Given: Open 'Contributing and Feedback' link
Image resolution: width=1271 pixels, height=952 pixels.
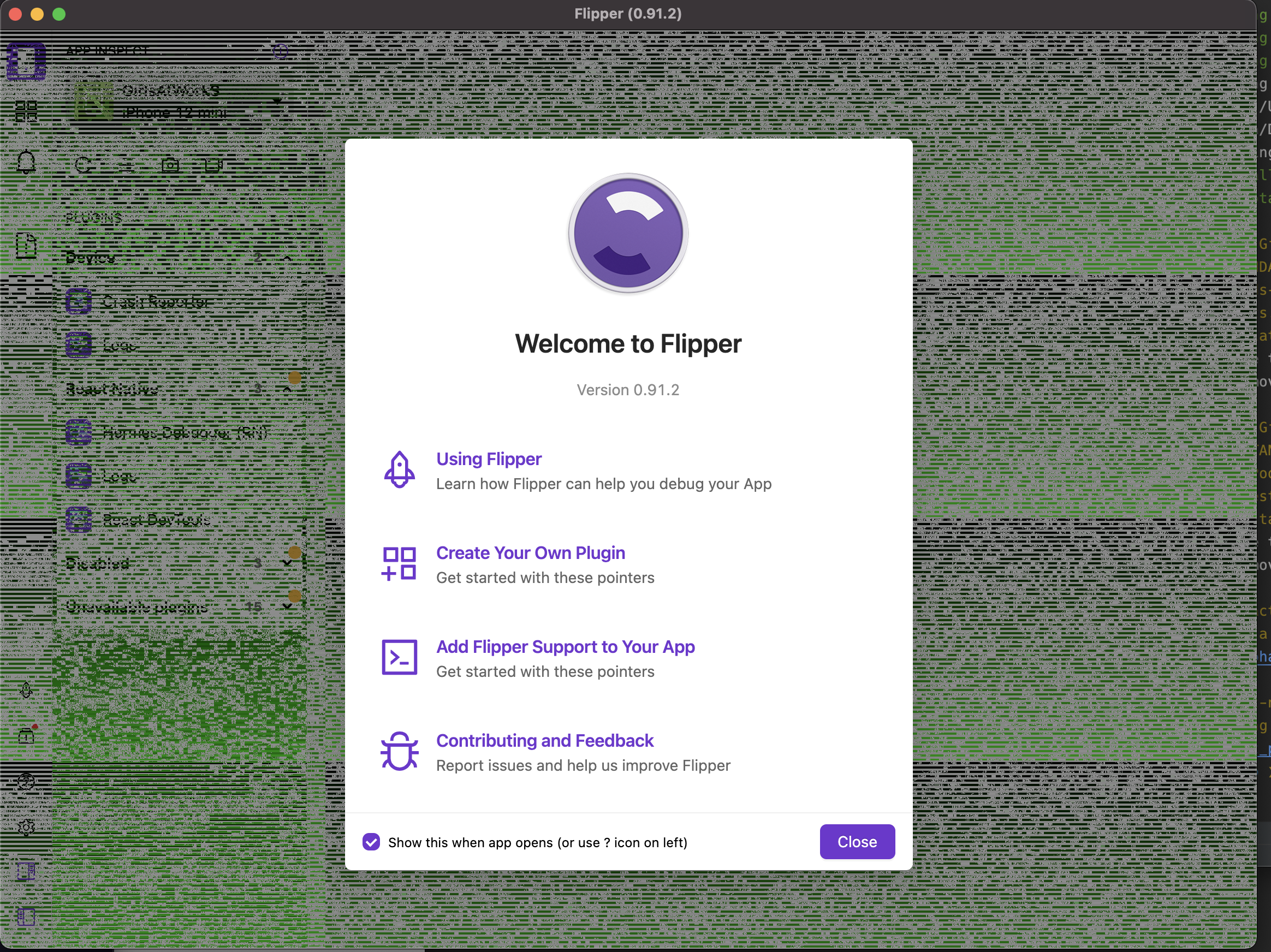Looking at the screenshot, I should [545, 741].
